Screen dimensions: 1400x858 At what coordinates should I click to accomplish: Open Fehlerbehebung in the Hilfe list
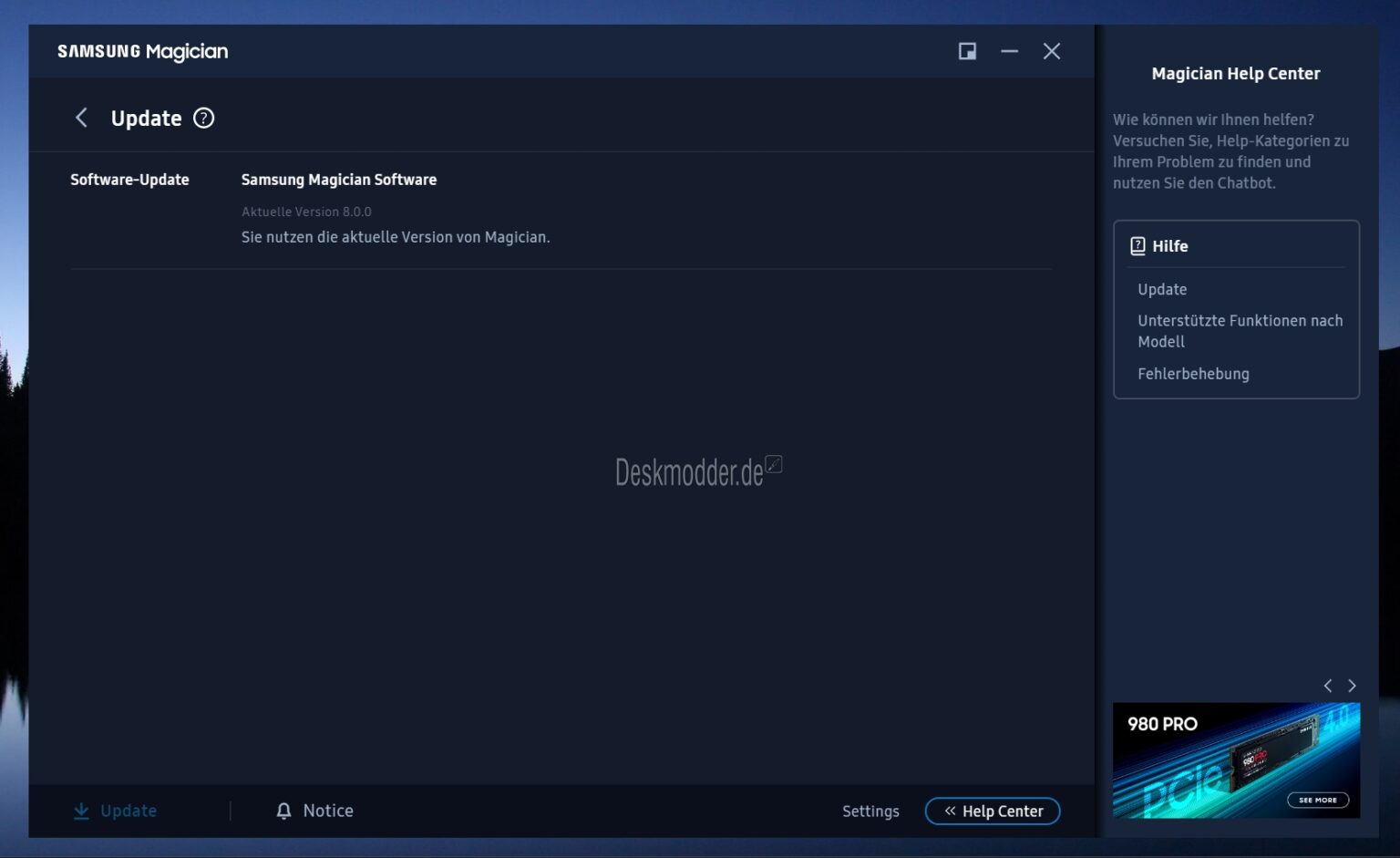1193,374
